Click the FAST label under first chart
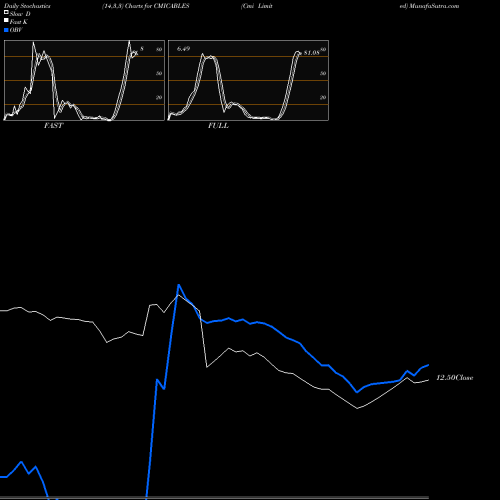 point(54,126)
